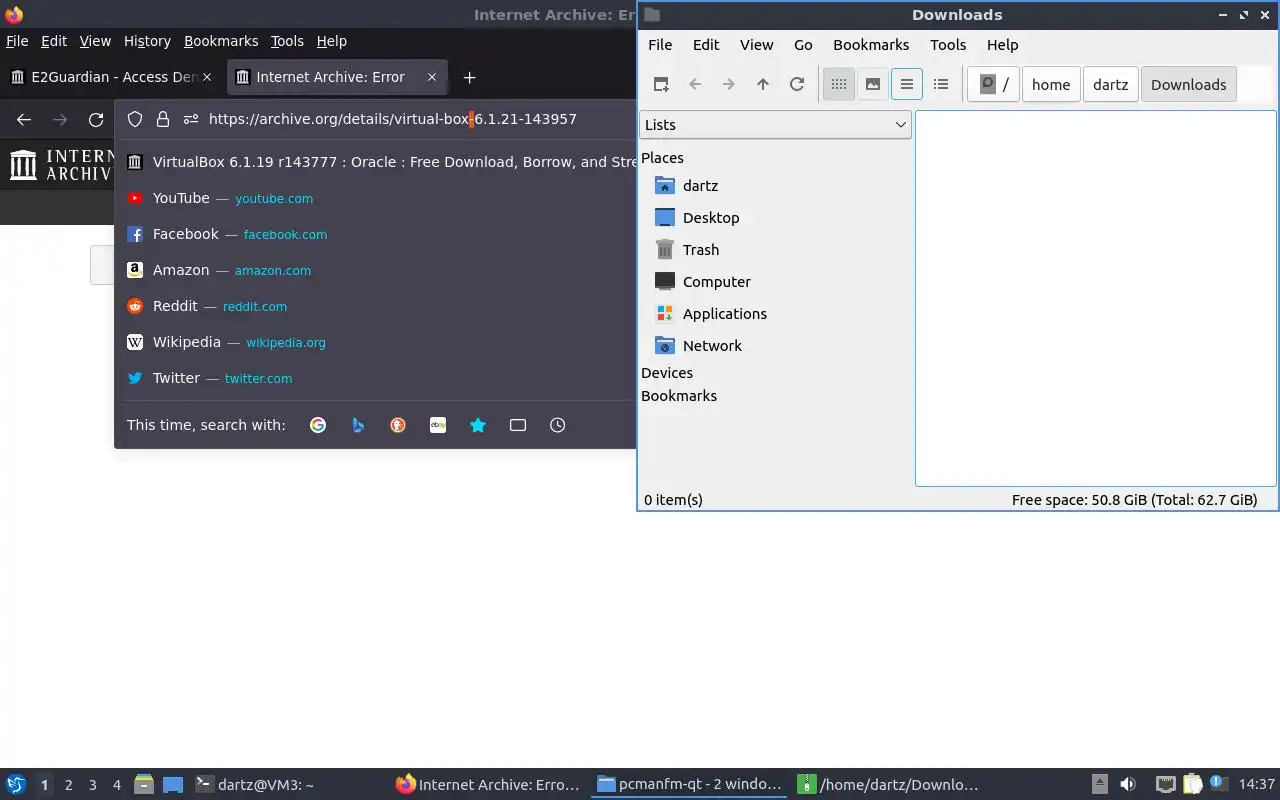Image resolution: width=1280 pixels, height=800 pixels.
Task: Search in open Tabs icon
Action: [518, 425]
